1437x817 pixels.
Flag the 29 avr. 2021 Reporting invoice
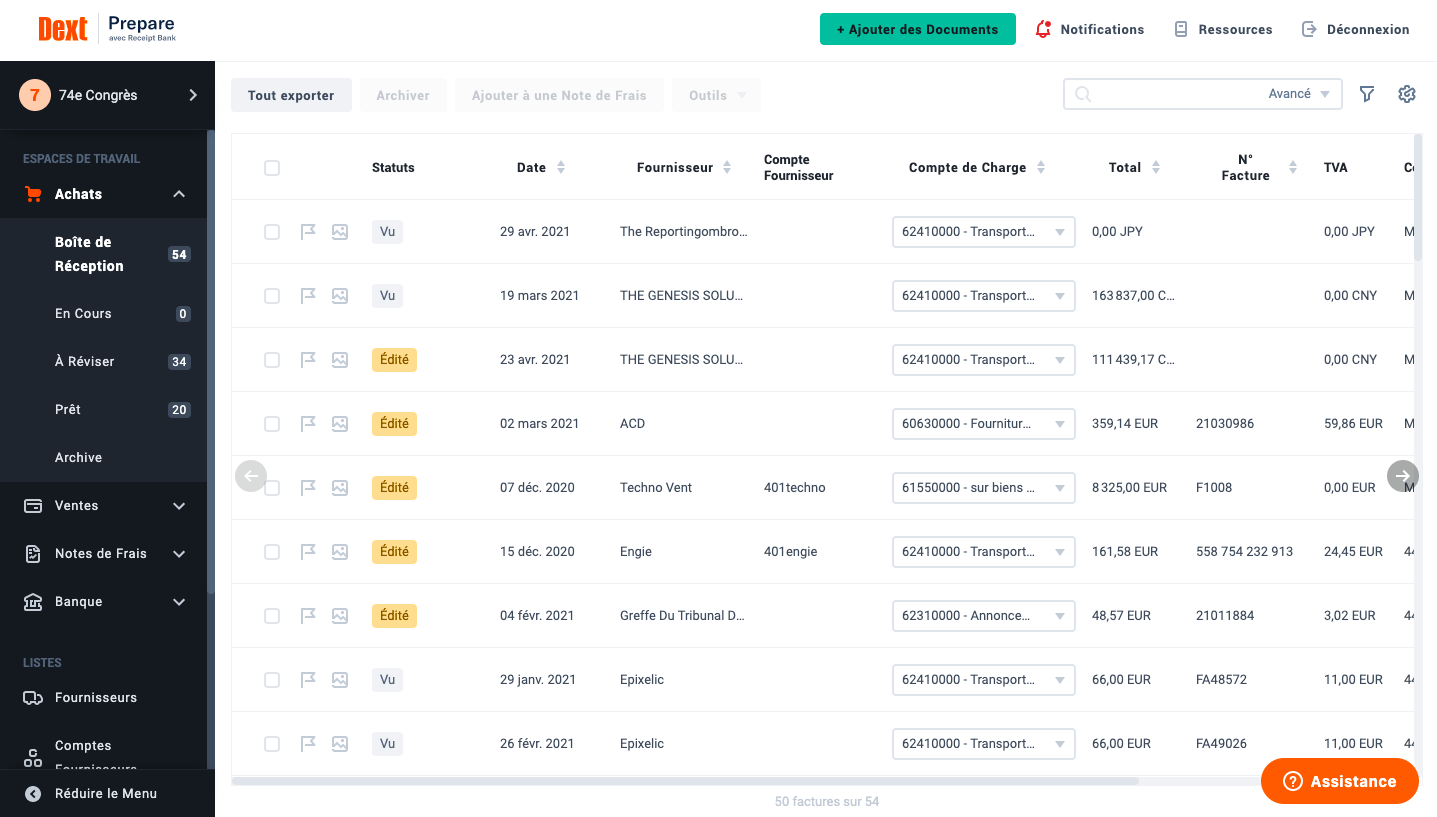(307, 231)
